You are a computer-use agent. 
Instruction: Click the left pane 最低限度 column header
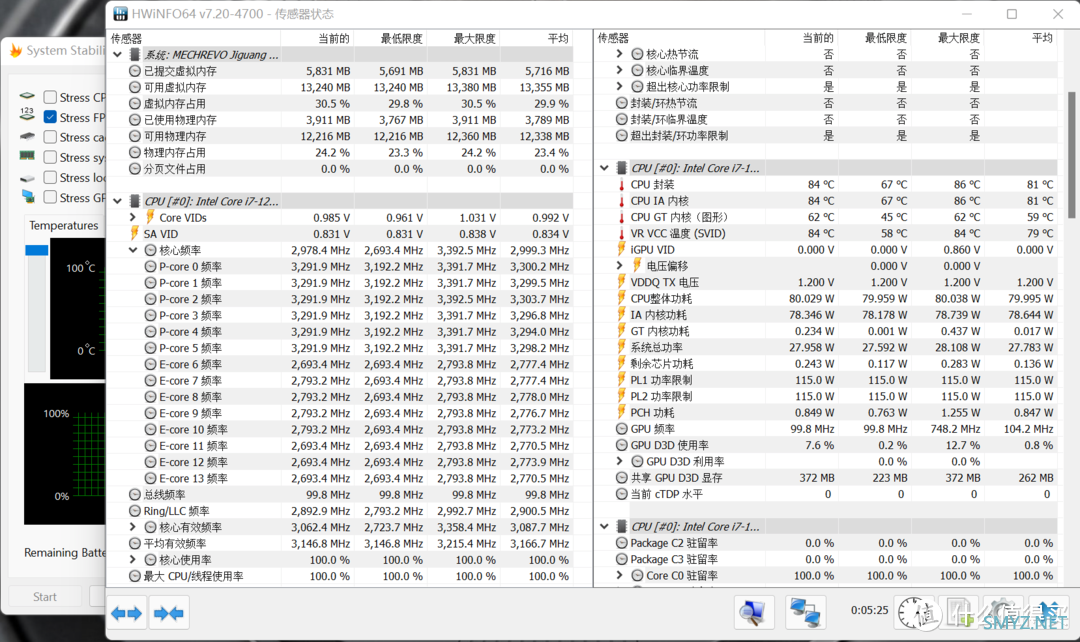click(402, 39)
